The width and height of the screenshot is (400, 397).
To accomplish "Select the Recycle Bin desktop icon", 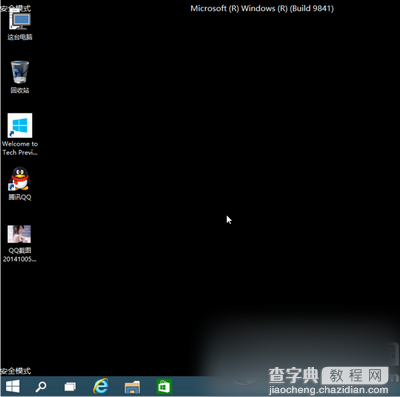I will pos(20,72).
